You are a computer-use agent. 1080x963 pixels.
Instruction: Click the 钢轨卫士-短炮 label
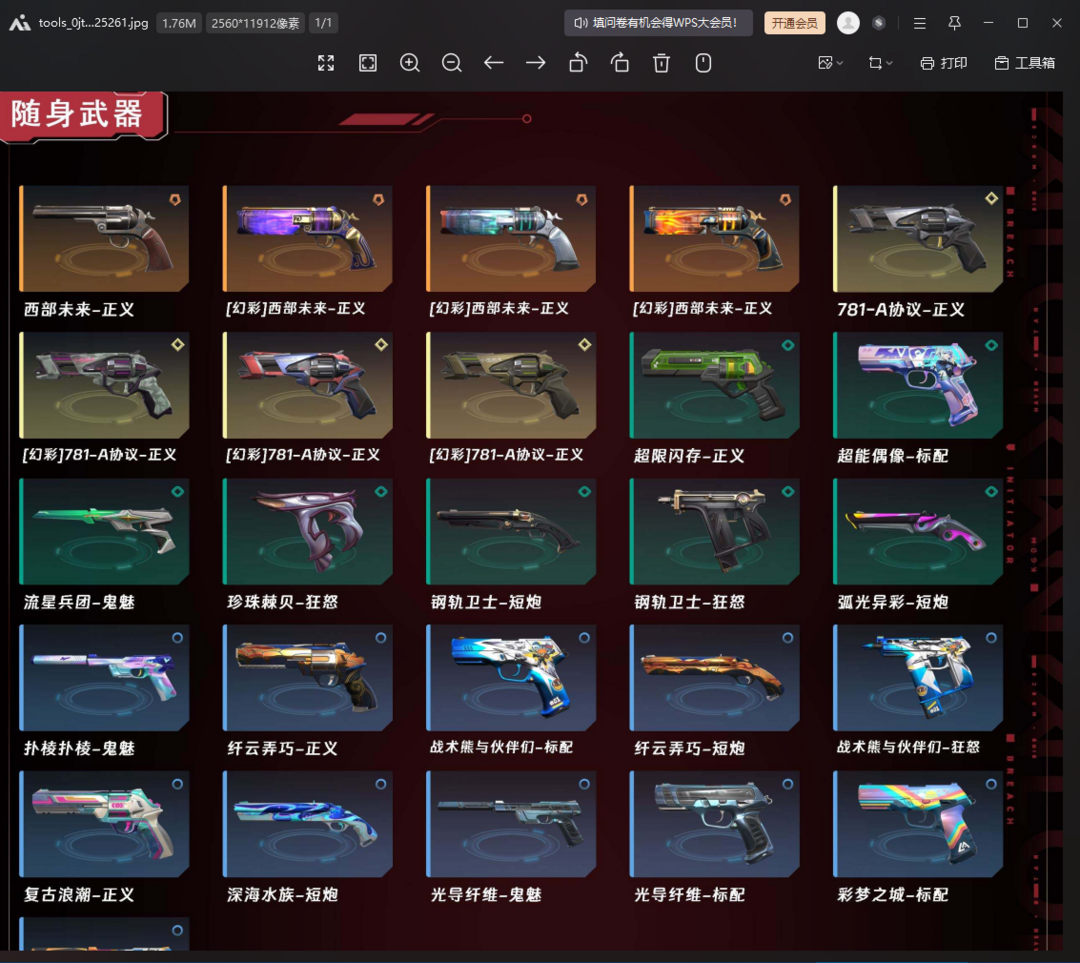pyautogui.click(x=486, y=602)
